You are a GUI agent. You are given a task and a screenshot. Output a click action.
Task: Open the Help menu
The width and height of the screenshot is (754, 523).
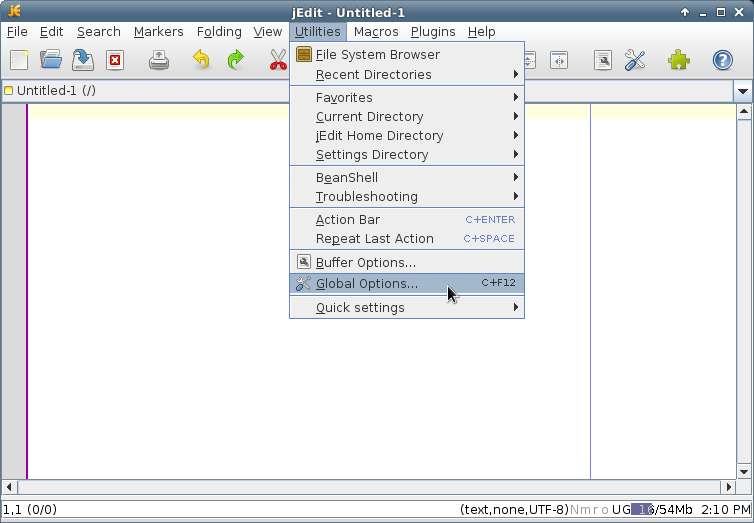[x=481, y=32]
